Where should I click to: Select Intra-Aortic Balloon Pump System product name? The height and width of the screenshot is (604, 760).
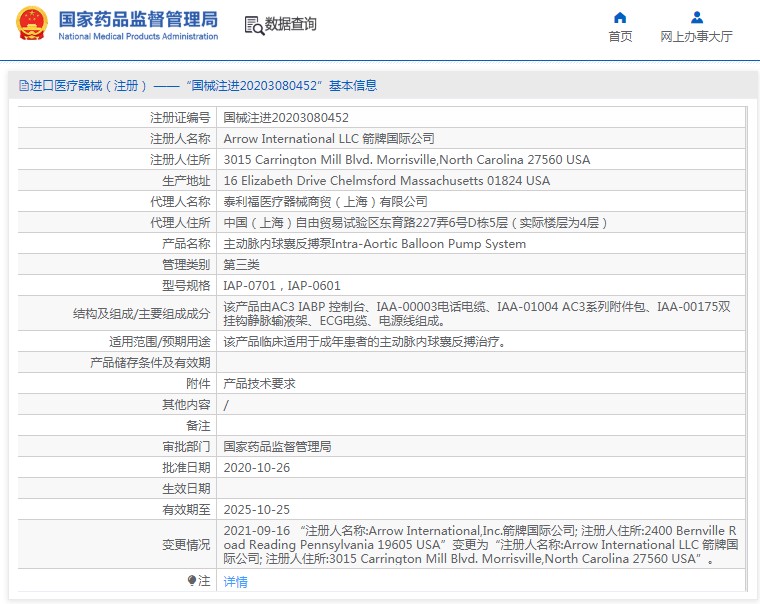pos(375,243)
